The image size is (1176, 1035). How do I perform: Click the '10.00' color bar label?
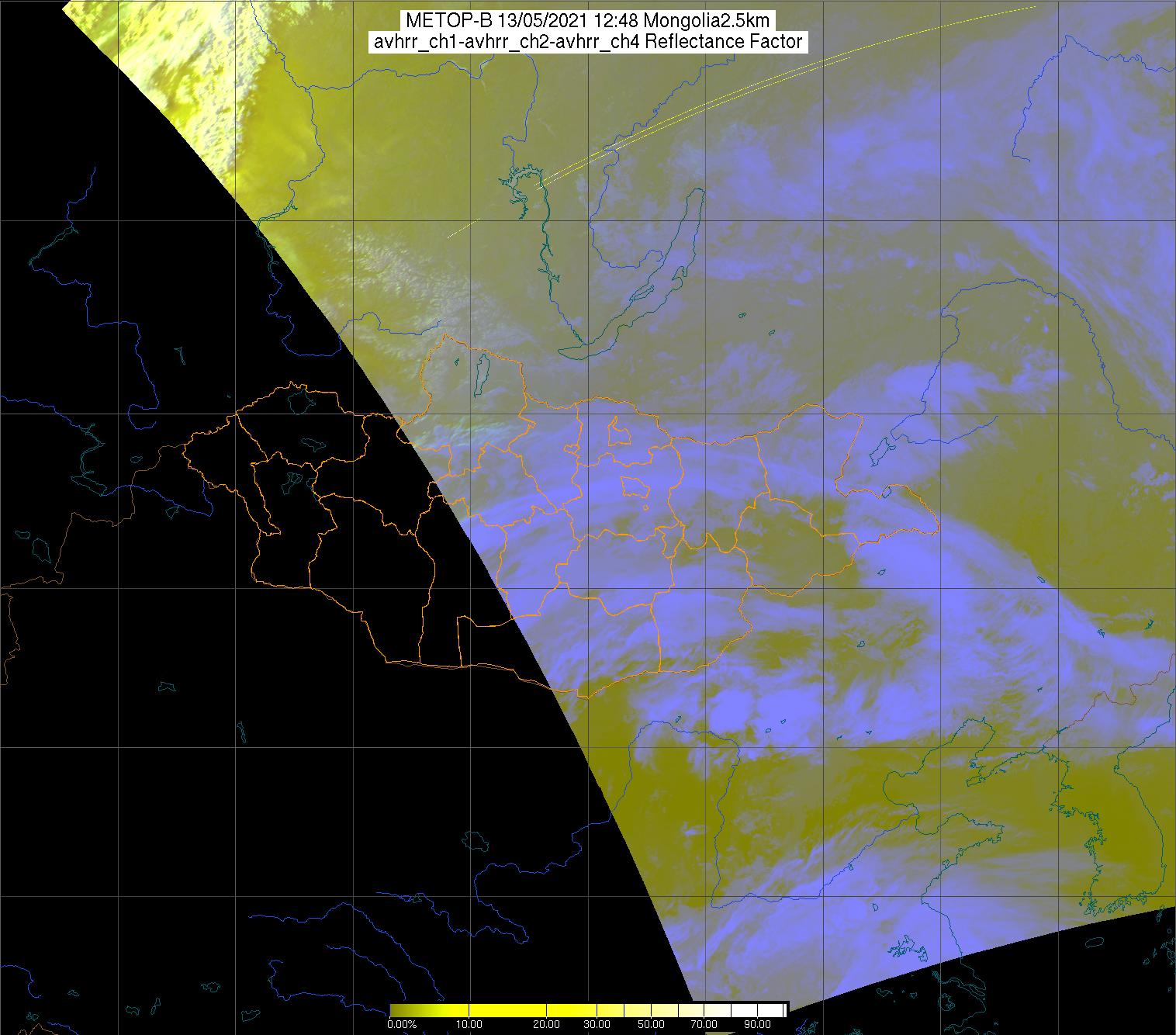coord(469,1024)
